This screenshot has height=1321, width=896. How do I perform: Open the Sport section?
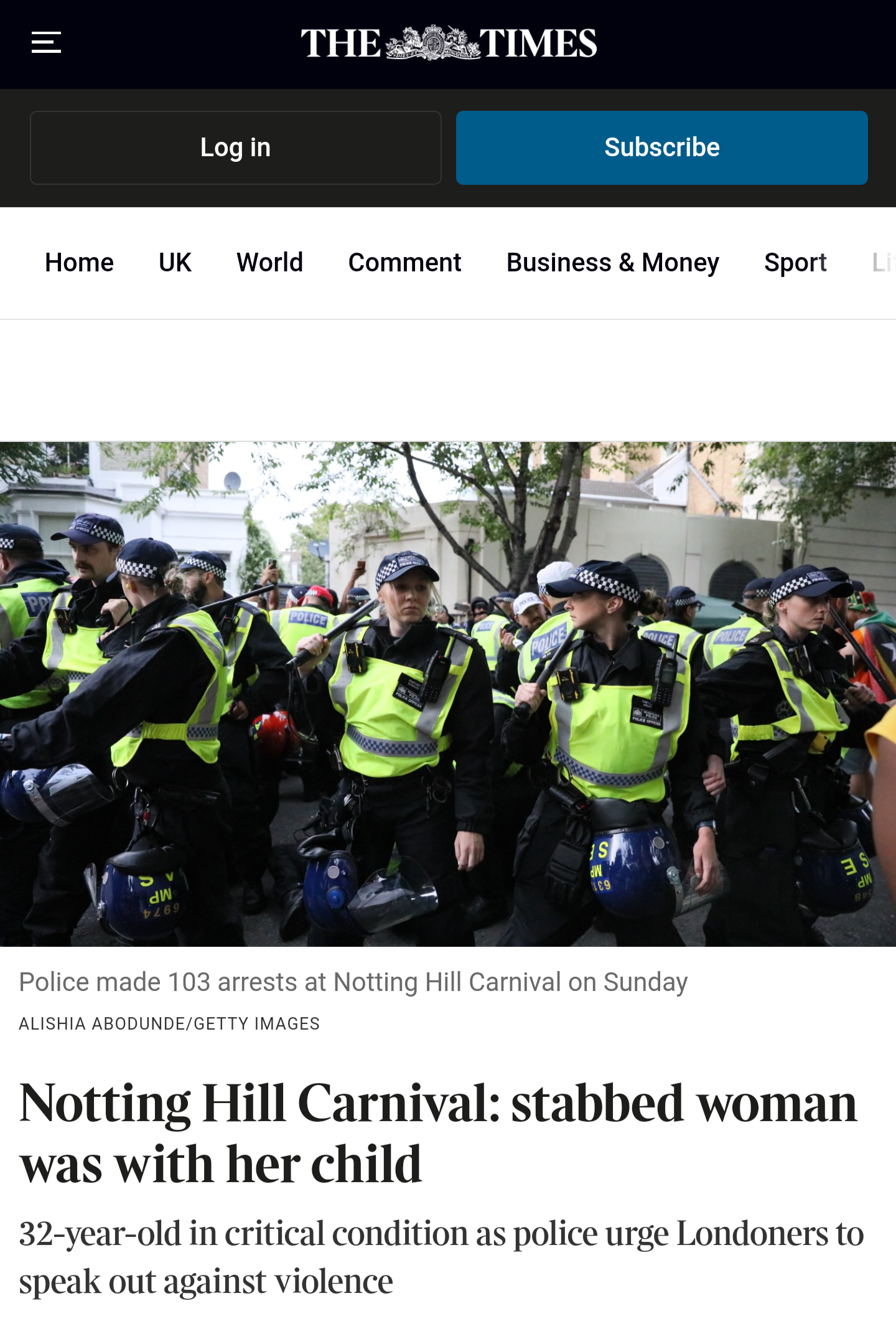coord(795,263)
